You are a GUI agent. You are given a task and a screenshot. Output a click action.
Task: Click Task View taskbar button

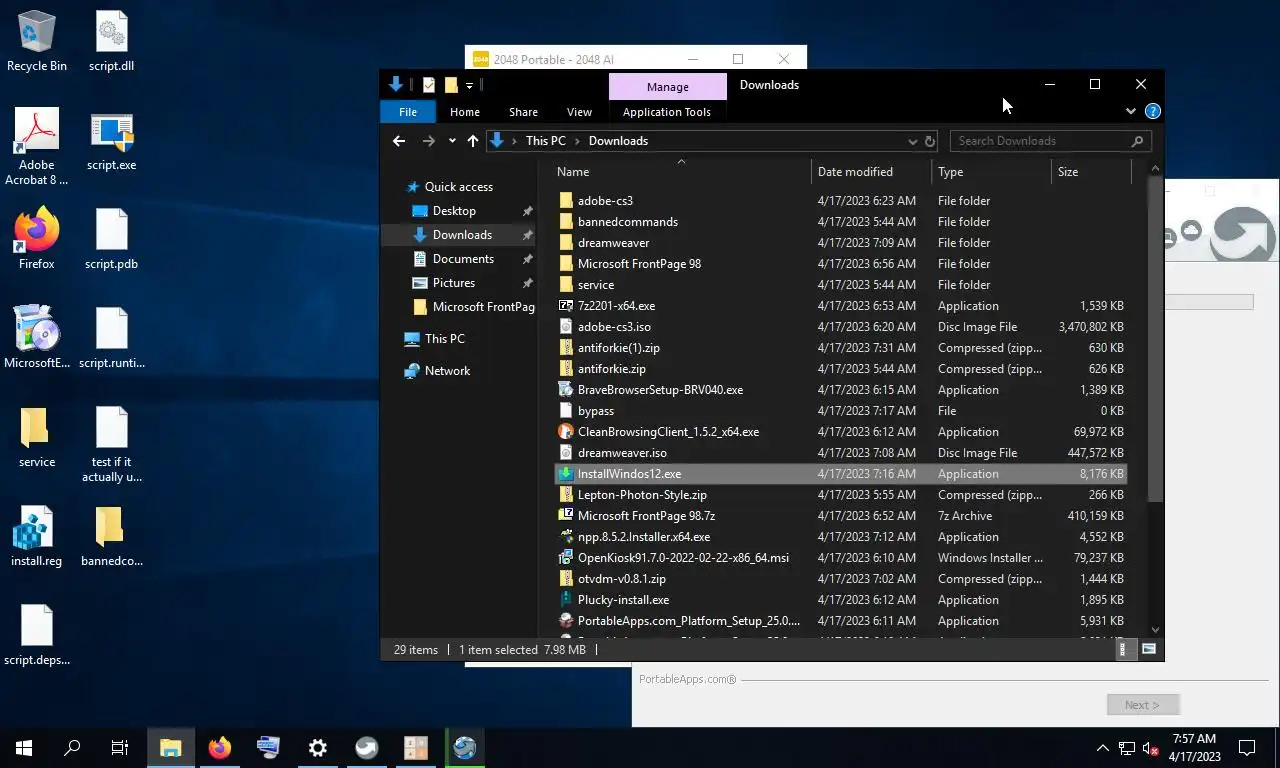(x=120, y=747)
